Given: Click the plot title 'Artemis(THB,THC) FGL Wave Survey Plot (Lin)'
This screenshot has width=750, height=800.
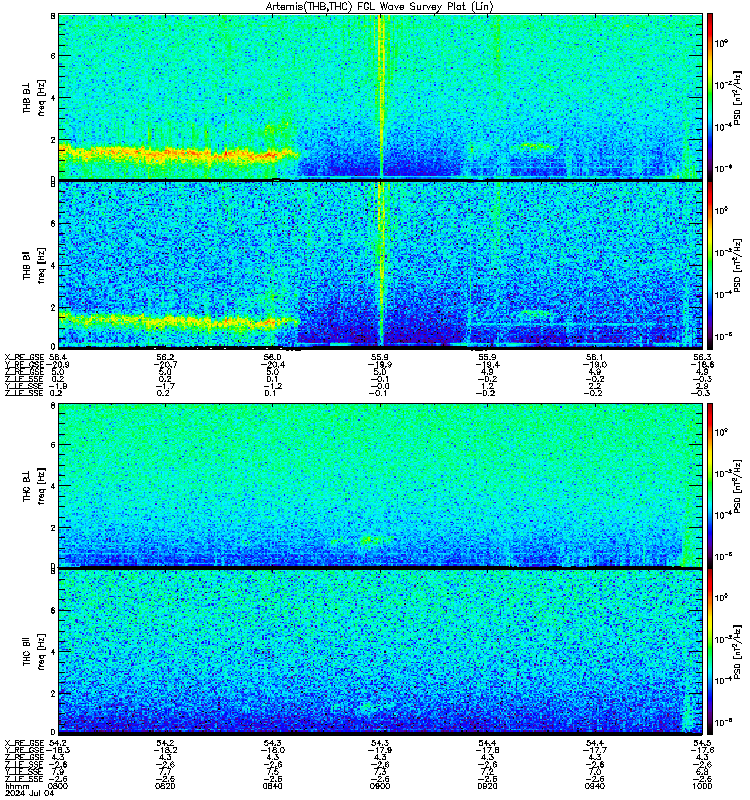Looking at the screenshot, I should [380, 7].
